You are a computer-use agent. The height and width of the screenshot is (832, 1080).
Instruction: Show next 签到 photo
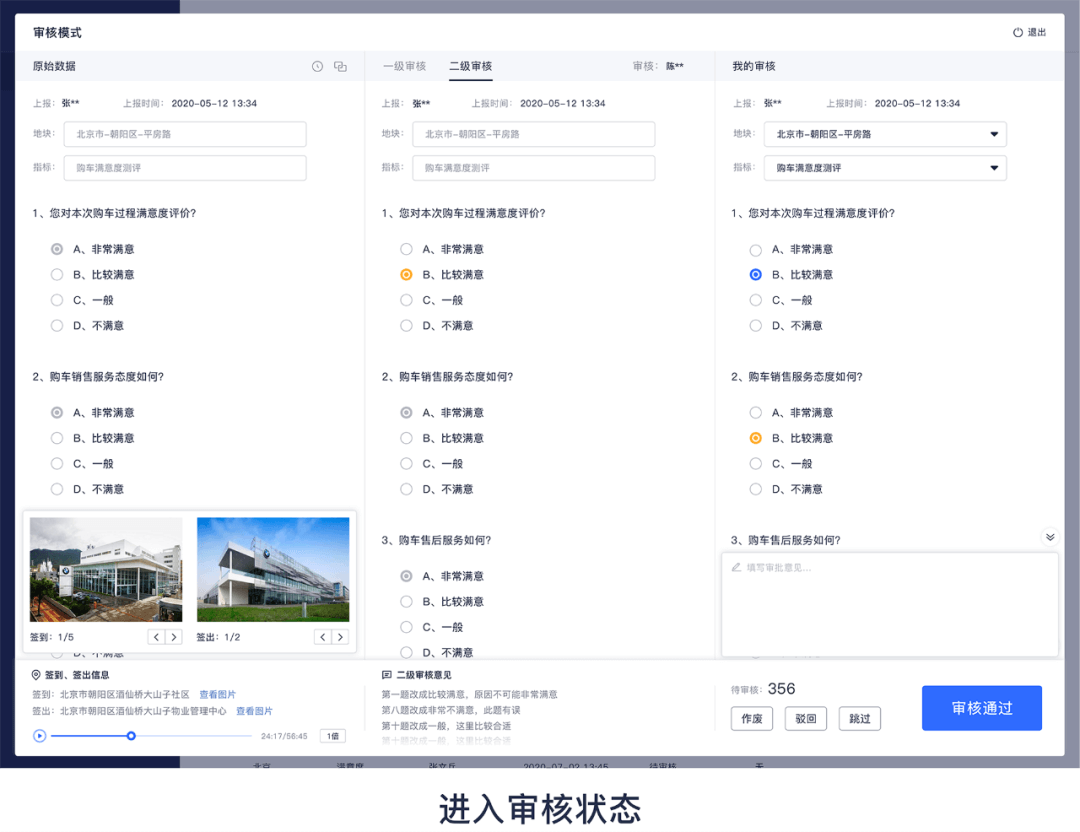[x=174, y=637]
